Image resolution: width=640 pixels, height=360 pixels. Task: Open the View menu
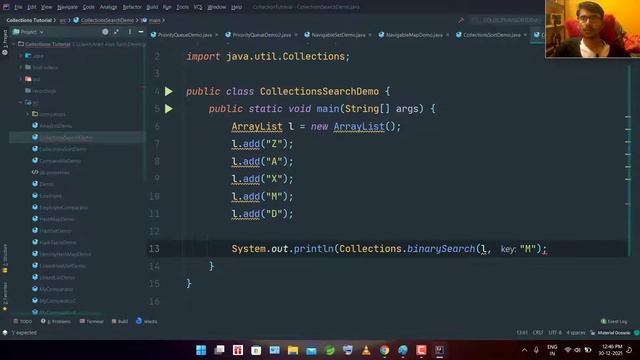coord(47,7)
